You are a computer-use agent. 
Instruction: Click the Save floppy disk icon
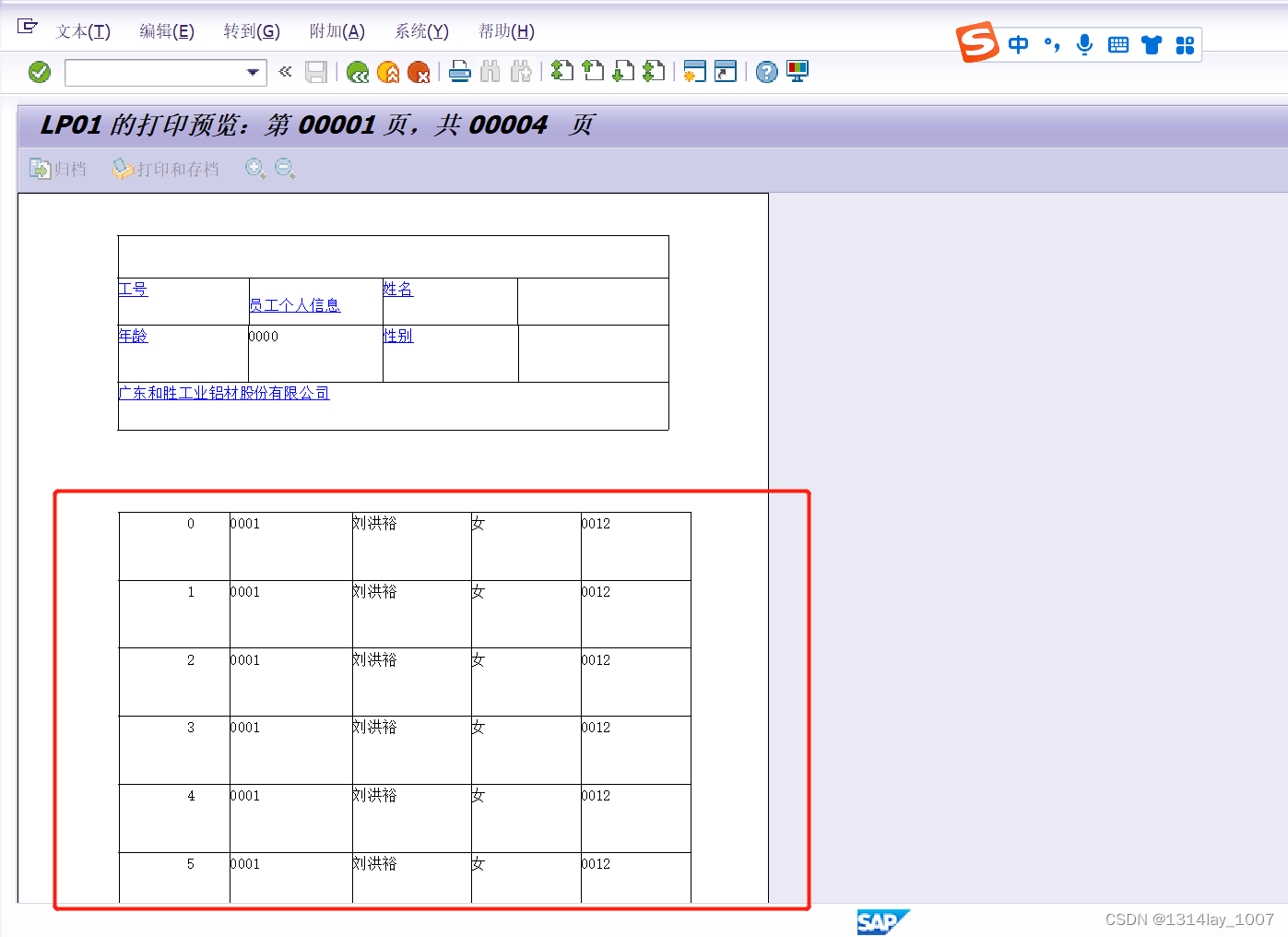[316, 72]
